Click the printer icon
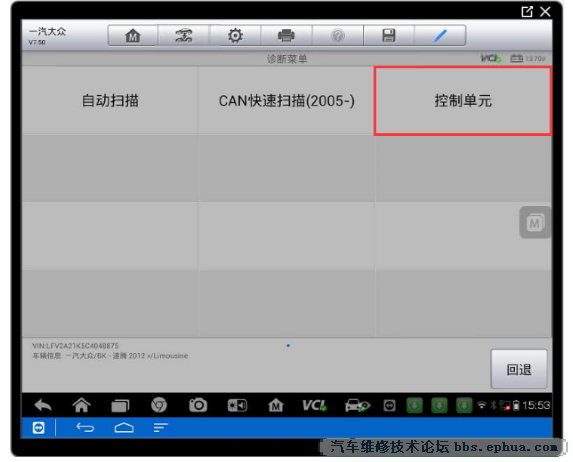This screenshot has height=462, width=573. click(x=286, y=35)
